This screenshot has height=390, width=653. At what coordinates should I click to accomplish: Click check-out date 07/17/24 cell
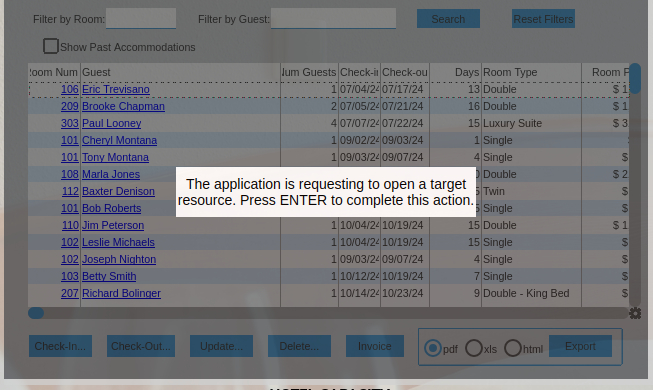pyautogui.click(x=405, y=89)
